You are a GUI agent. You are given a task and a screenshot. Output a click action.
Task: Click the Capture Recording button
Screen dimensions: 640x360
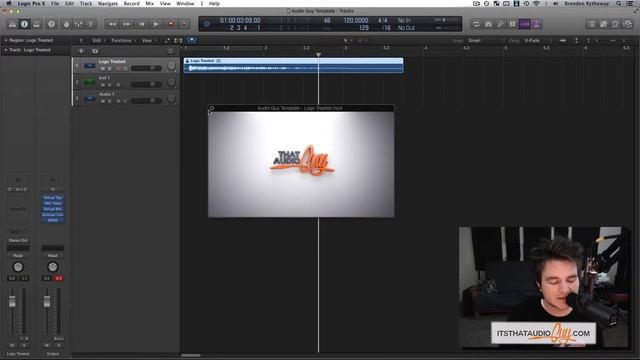[184, 24]
